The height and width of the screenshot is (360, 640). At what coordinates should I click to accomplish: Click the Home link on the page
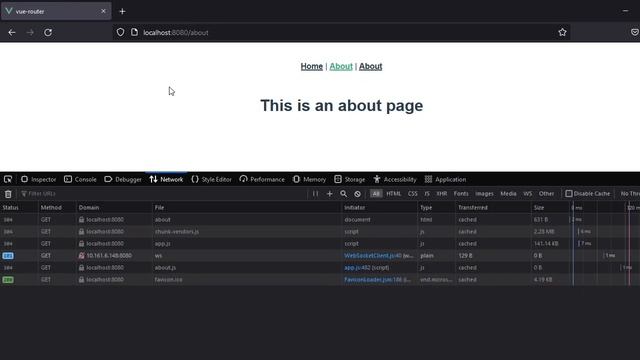311,67
